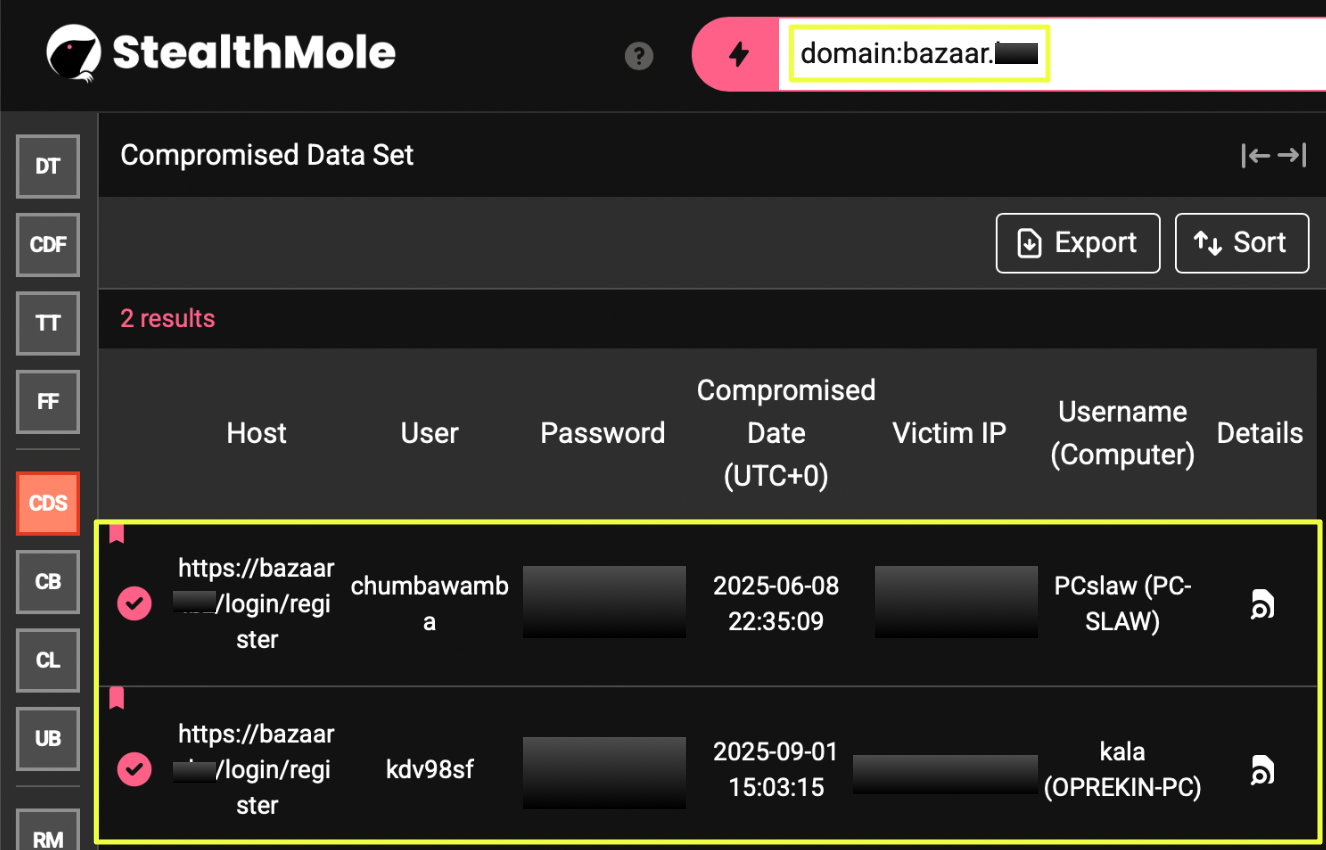Uncheck the chumbawamba row checkmark
Image resolution: width=1326 pixels, height=850 pixels.
[x=135, y=604]
